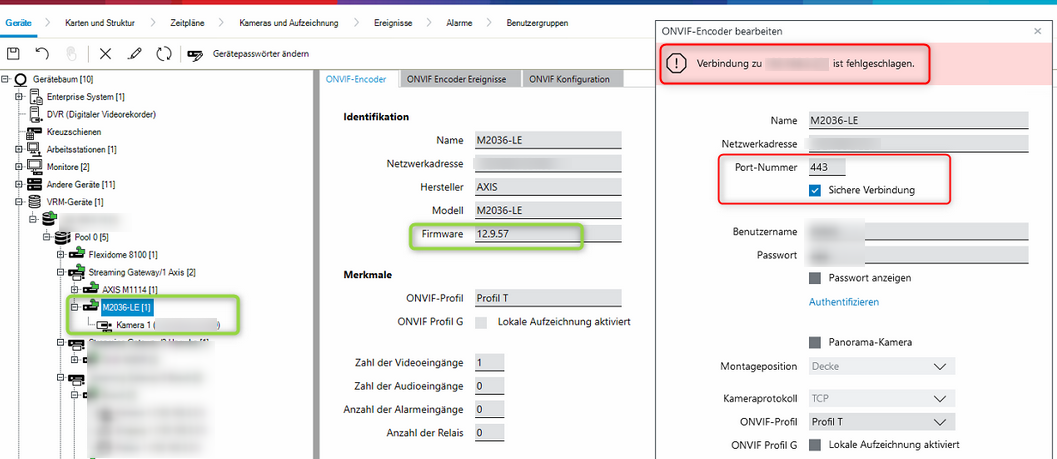Viewport: 1057px width, 459px height.
Task: Switch to ONVIF Encoder Ereignisse tab
Action: pyautogui.click(x=458, y=79)
